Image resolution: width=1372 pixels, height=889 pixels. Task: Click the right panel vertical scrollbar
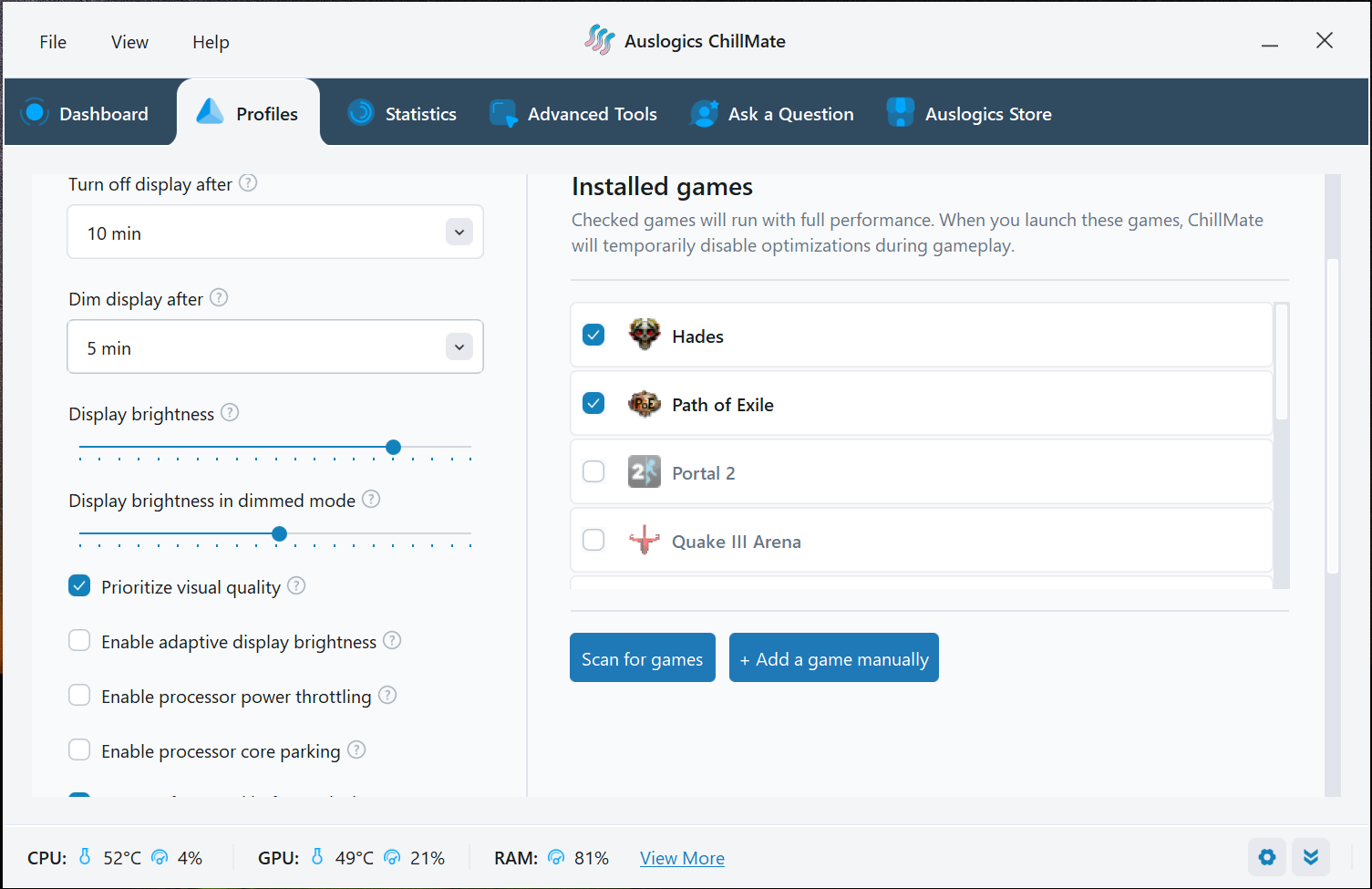(1333, 417)
